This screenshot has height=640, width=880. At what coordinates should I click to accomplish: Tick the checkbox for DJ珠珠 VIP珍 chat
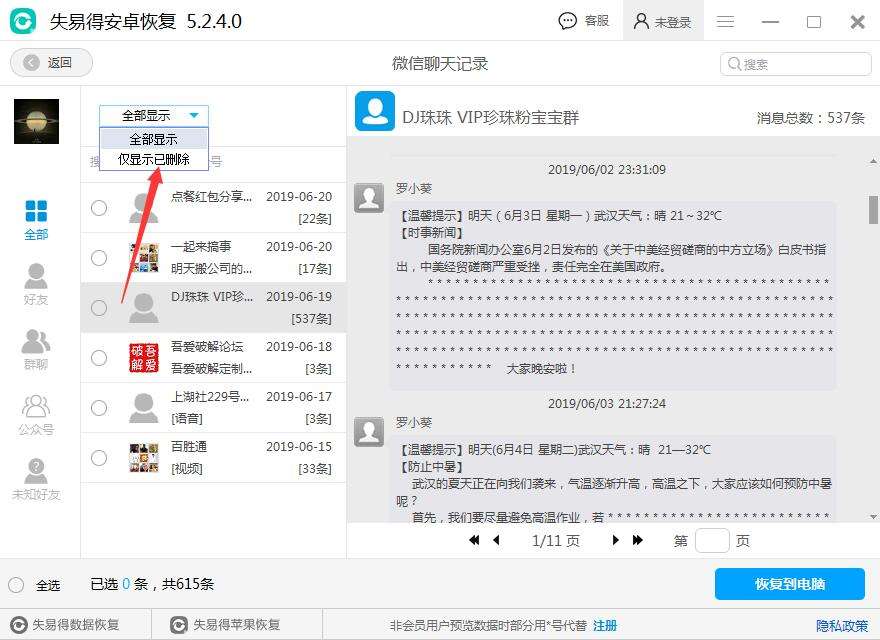(x=99, y=308)
